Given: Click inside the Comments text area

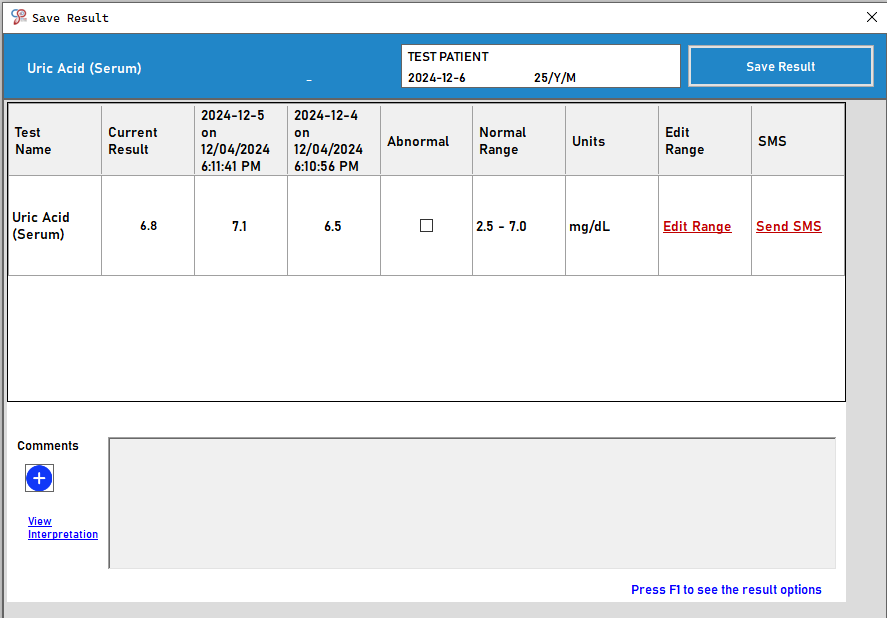Looking at the screenshot, I should tap(471, 503).
